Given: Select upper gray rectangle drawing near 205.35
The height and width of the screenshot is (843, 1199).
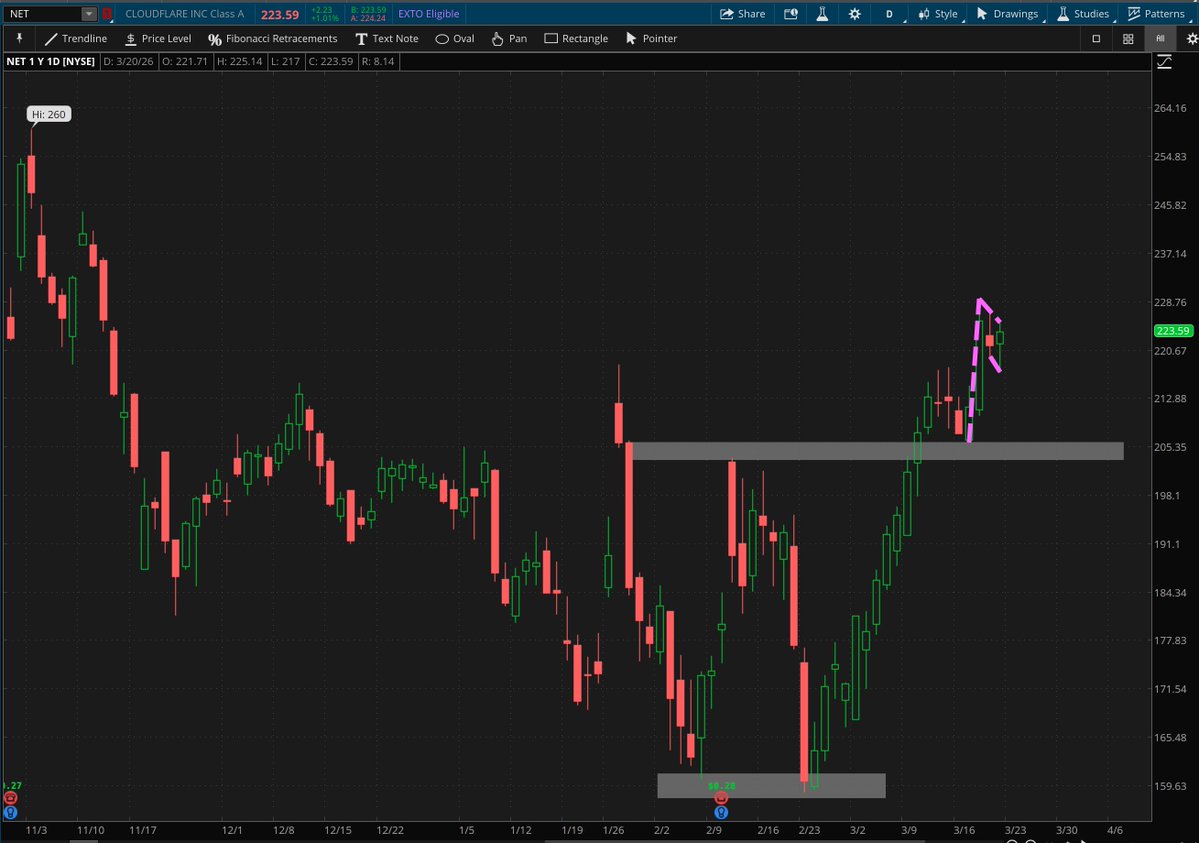Looking at the screenshot, I should [876, 451].
